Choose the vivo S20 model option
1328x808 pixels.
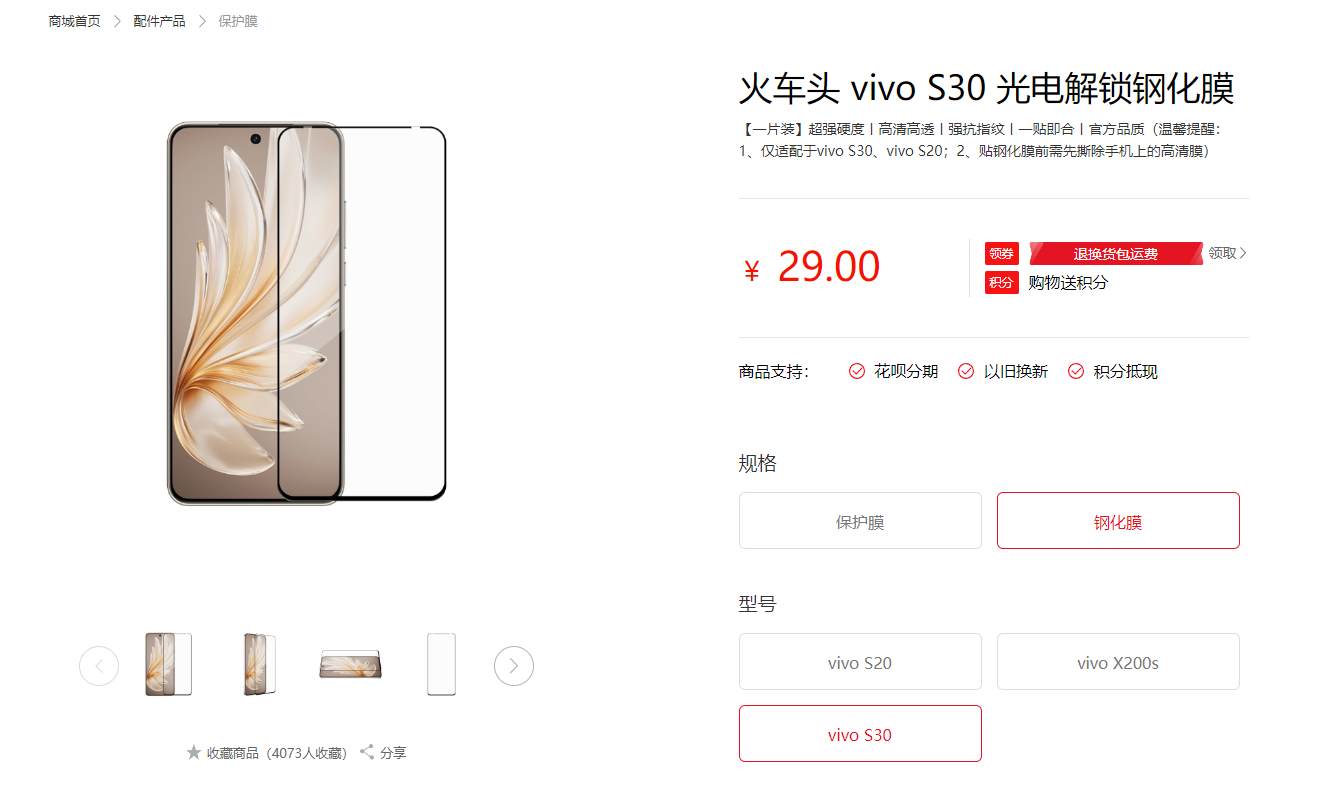click(x=860, y=662)
